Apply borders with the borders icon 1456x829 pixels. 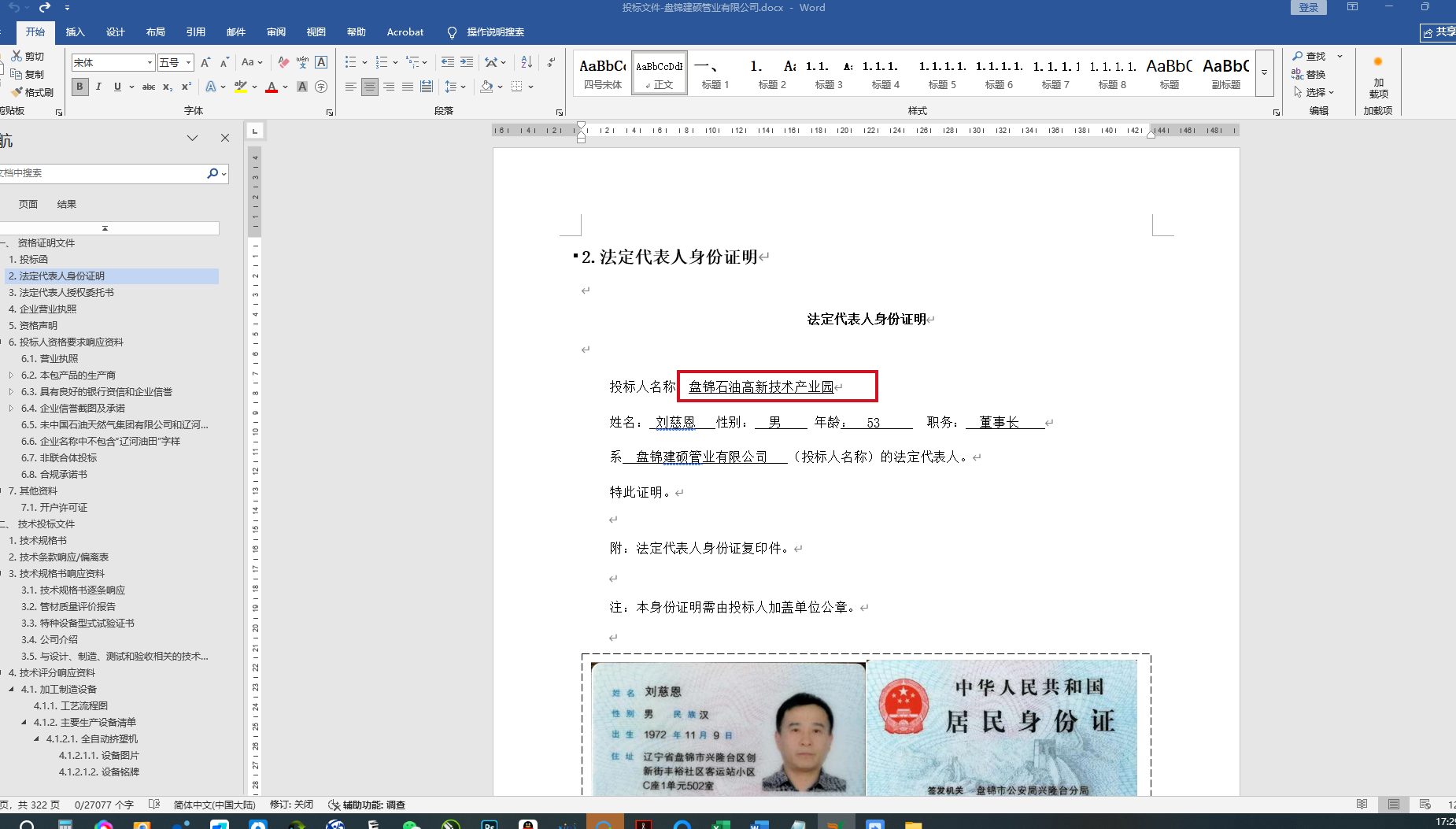tap(517, 87)
